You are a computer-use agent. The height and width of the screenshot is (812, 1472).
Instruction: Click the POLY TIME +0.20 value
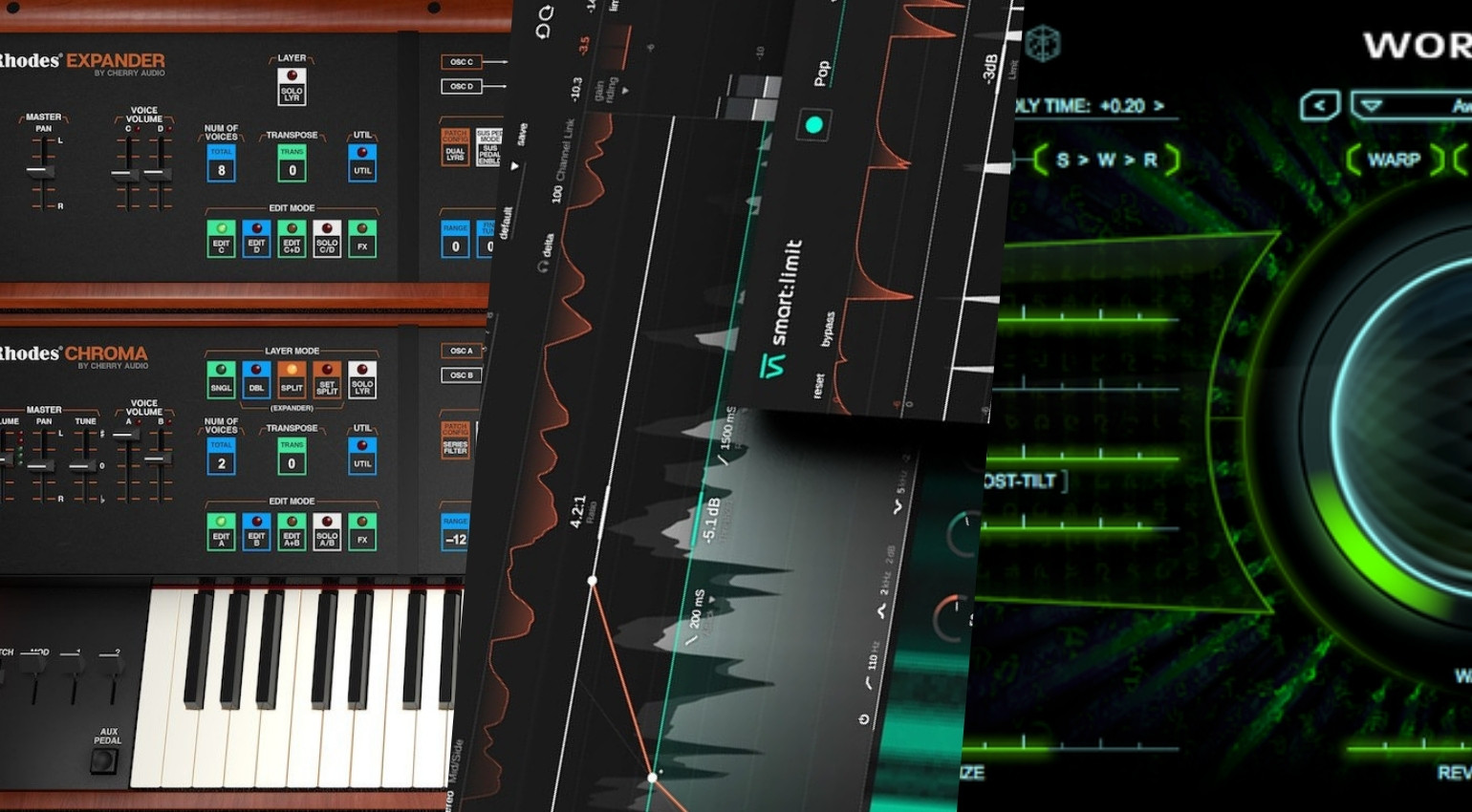(1121, 106)
